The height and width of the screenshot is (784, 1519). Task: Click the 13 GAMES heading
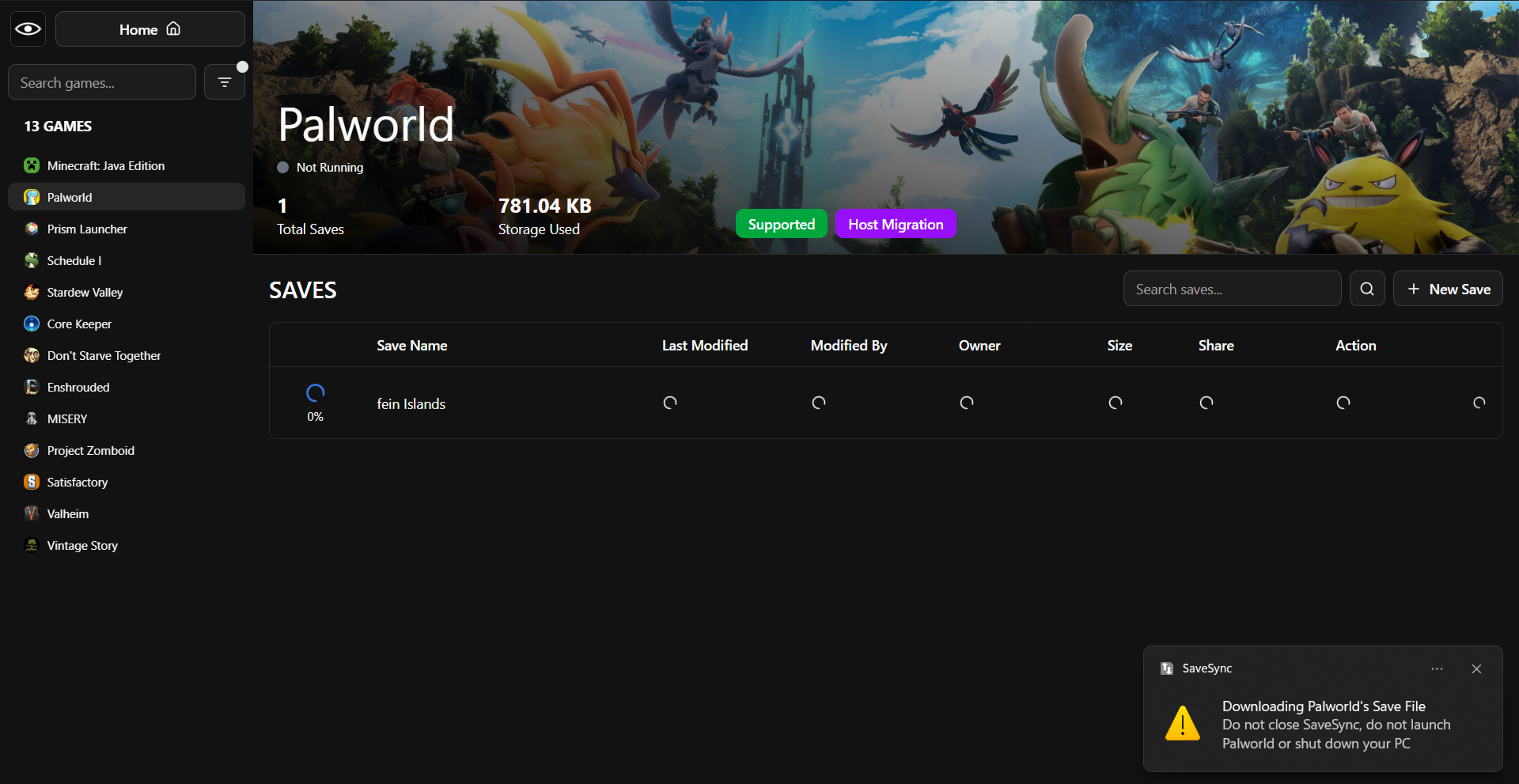[x=58, y=127]
